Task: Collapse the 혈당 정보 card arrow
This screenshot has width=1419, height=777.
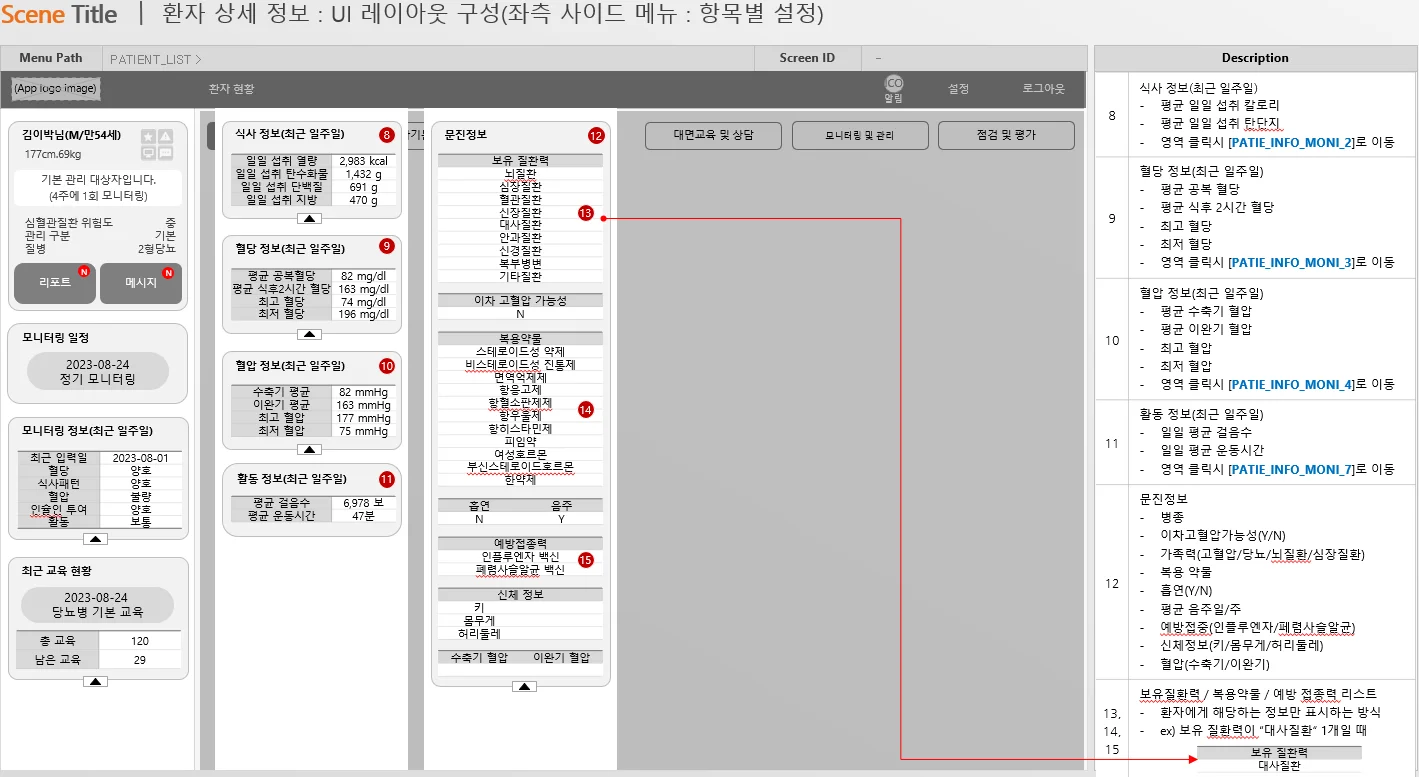Action: [x=310, y=334]
